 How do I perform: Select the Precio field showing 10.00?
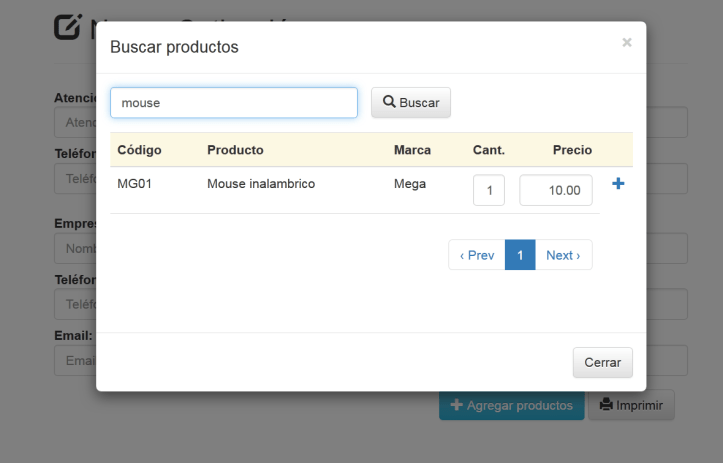point(556,190)
